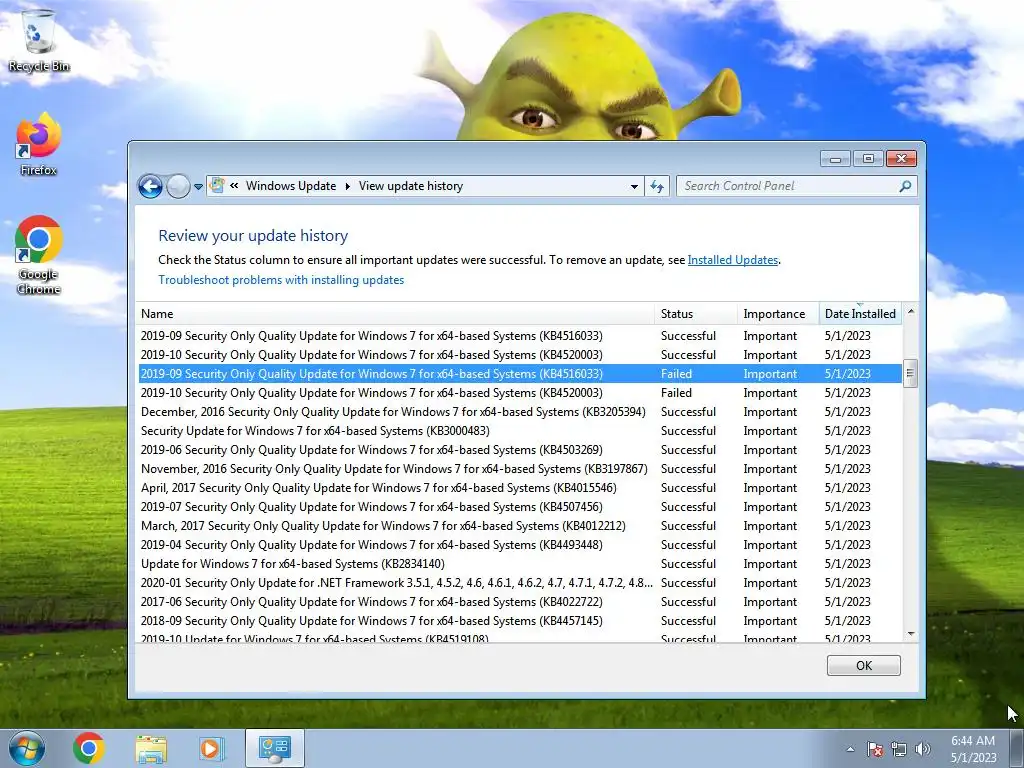Click the Refresh button next to address bar
The image size is (1024, 768).
pos(657,186)
